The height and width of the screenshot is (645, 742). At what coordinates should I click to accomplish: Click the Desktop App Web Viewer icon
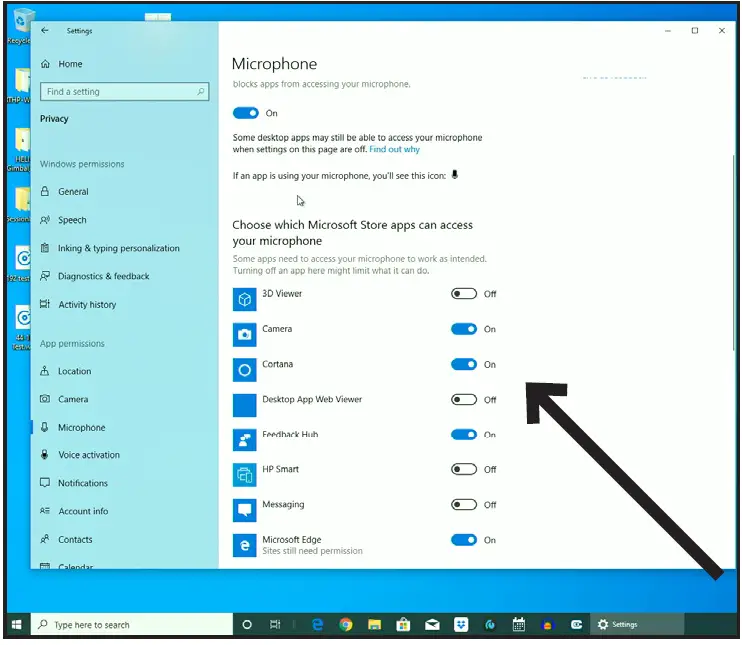click(x=244, y=405)
